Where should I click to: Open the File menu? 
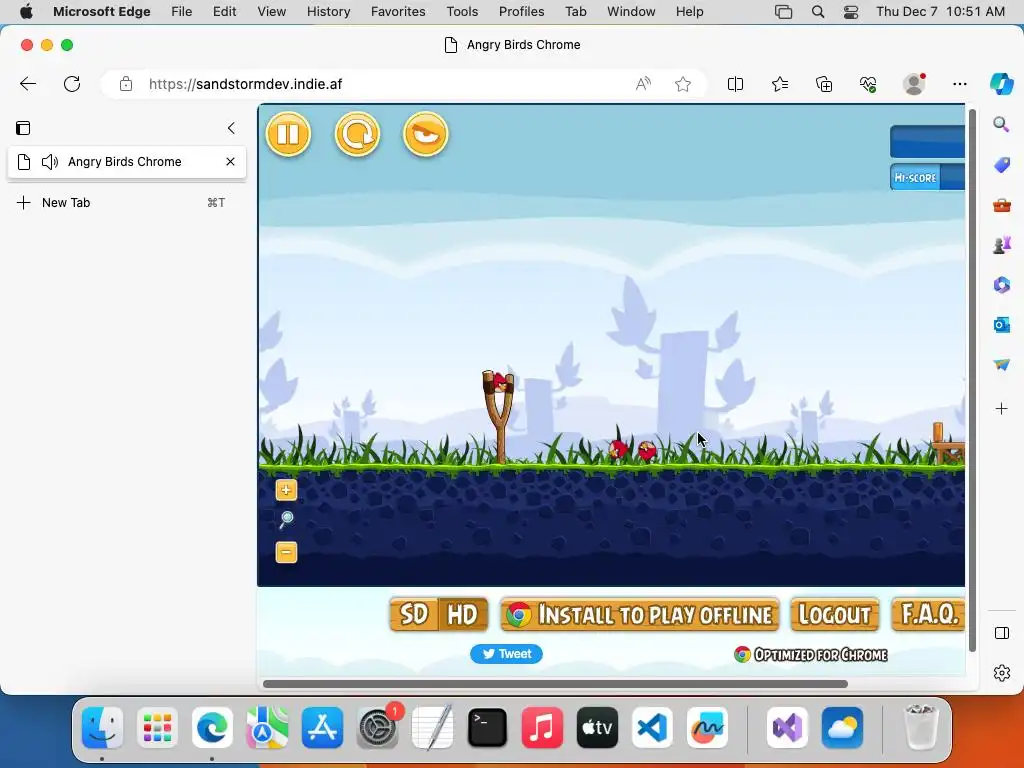click(182, 12)
